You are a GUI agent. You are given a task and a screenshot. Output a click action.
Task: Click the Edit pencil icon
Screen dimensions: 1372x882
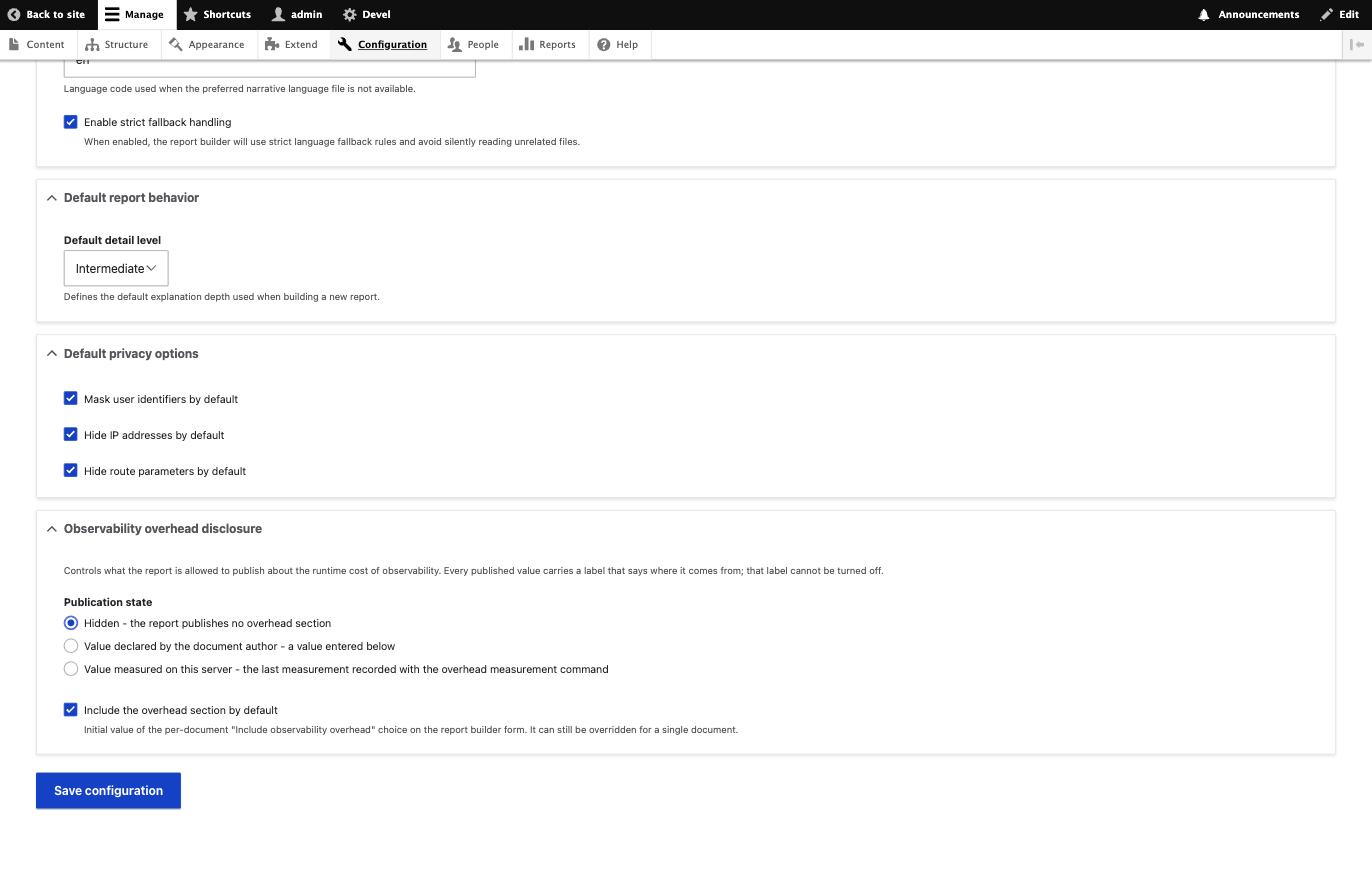pyautogui.click(x=1326, y=15)
